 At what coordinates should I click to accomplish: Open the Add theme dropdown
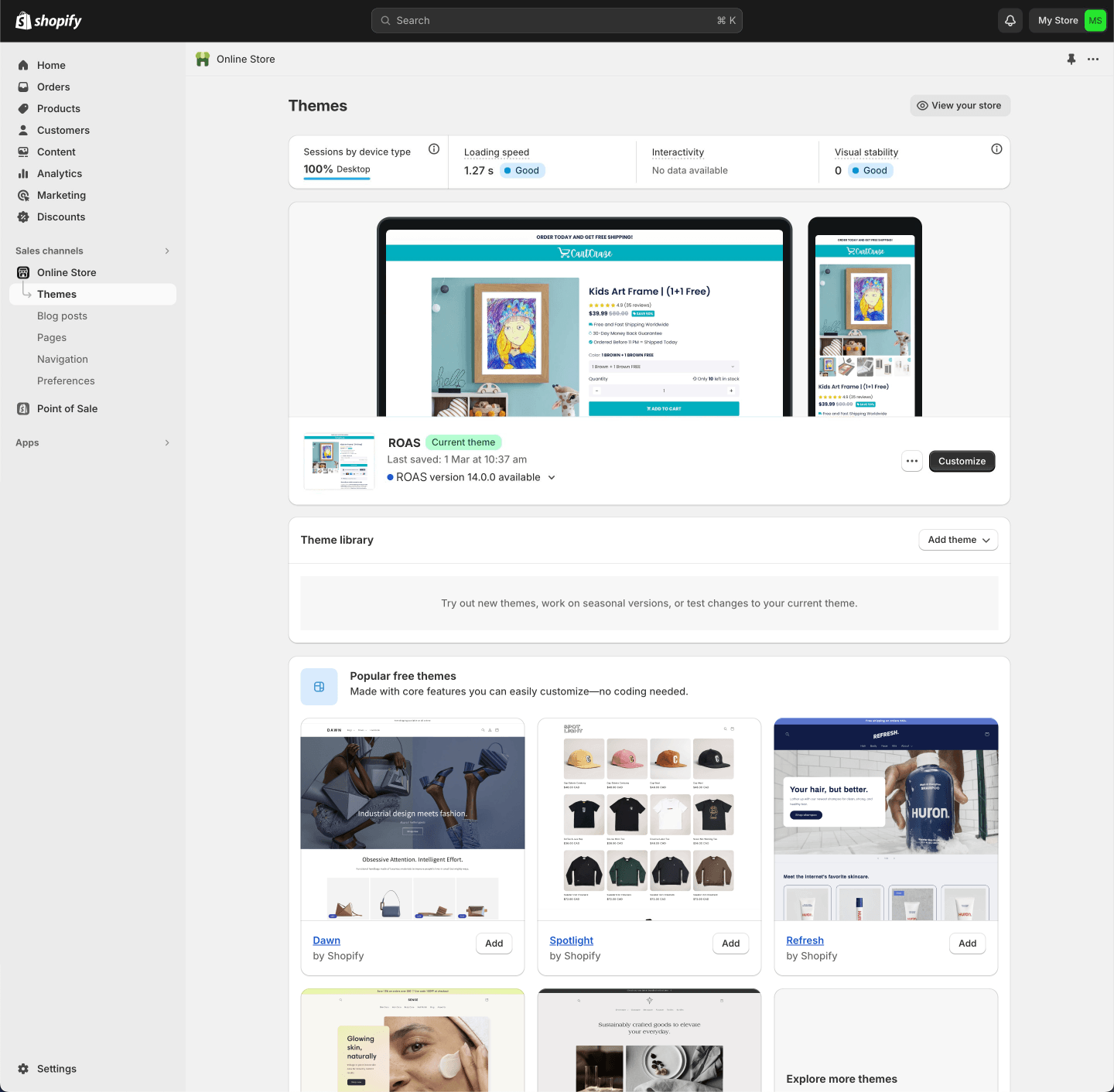958,540
